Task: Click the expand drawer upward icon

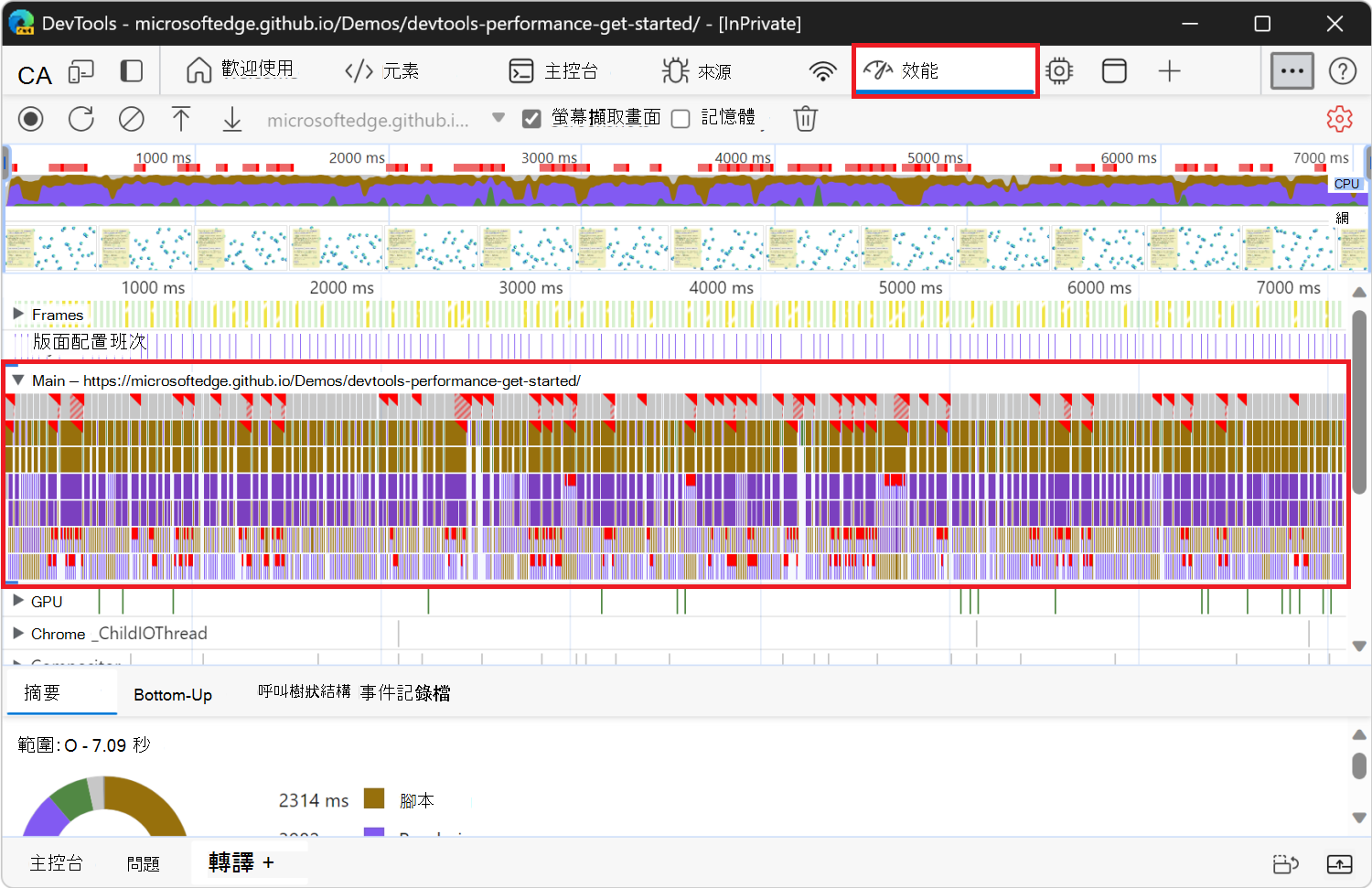Action: pyautogui.click(x=1340, y=863)
